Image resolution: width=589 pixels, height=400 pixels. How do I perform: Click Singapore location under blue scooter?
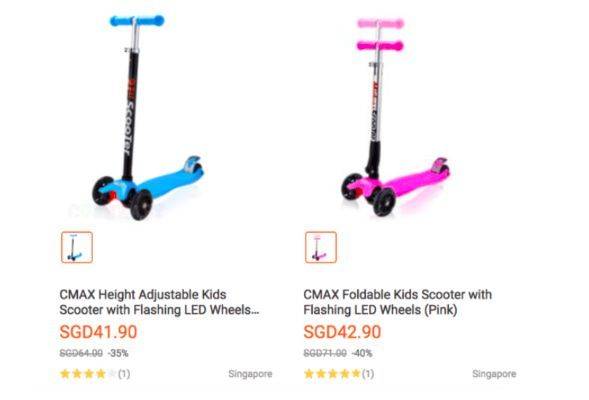point(250,374)
